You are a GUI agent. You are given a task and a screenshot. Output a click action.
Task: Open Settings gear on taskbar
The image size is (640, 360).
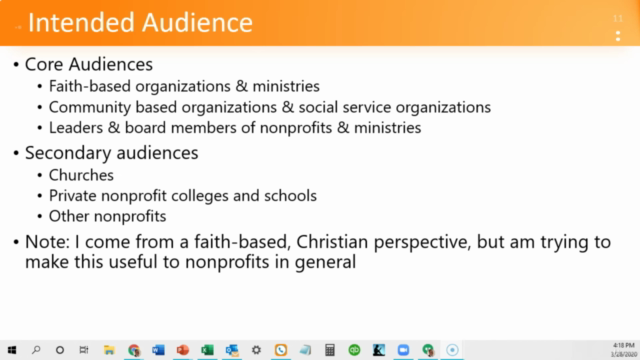click(256, 350)
